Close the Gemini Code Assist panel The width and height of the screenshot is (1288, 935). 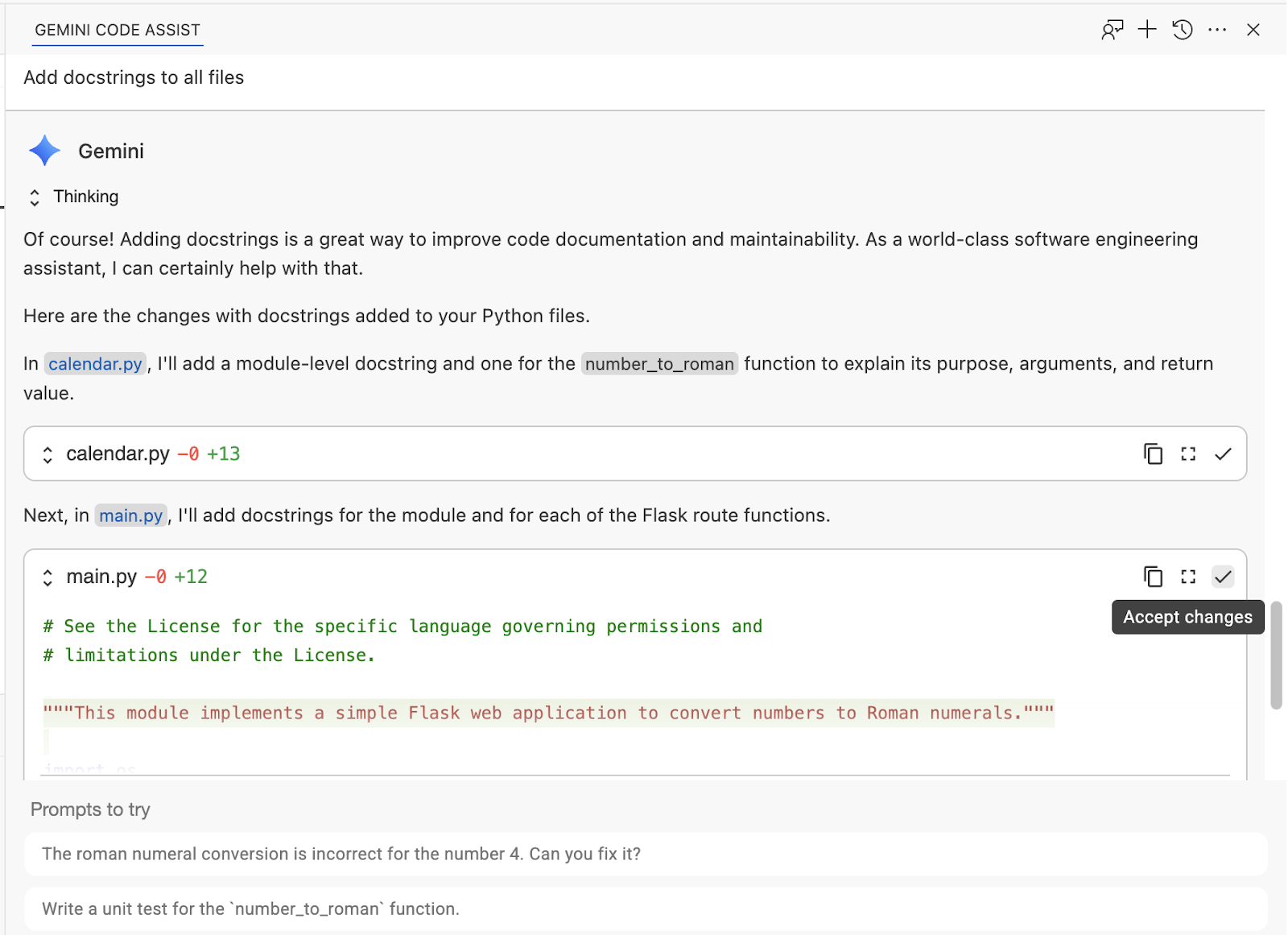1253,31
